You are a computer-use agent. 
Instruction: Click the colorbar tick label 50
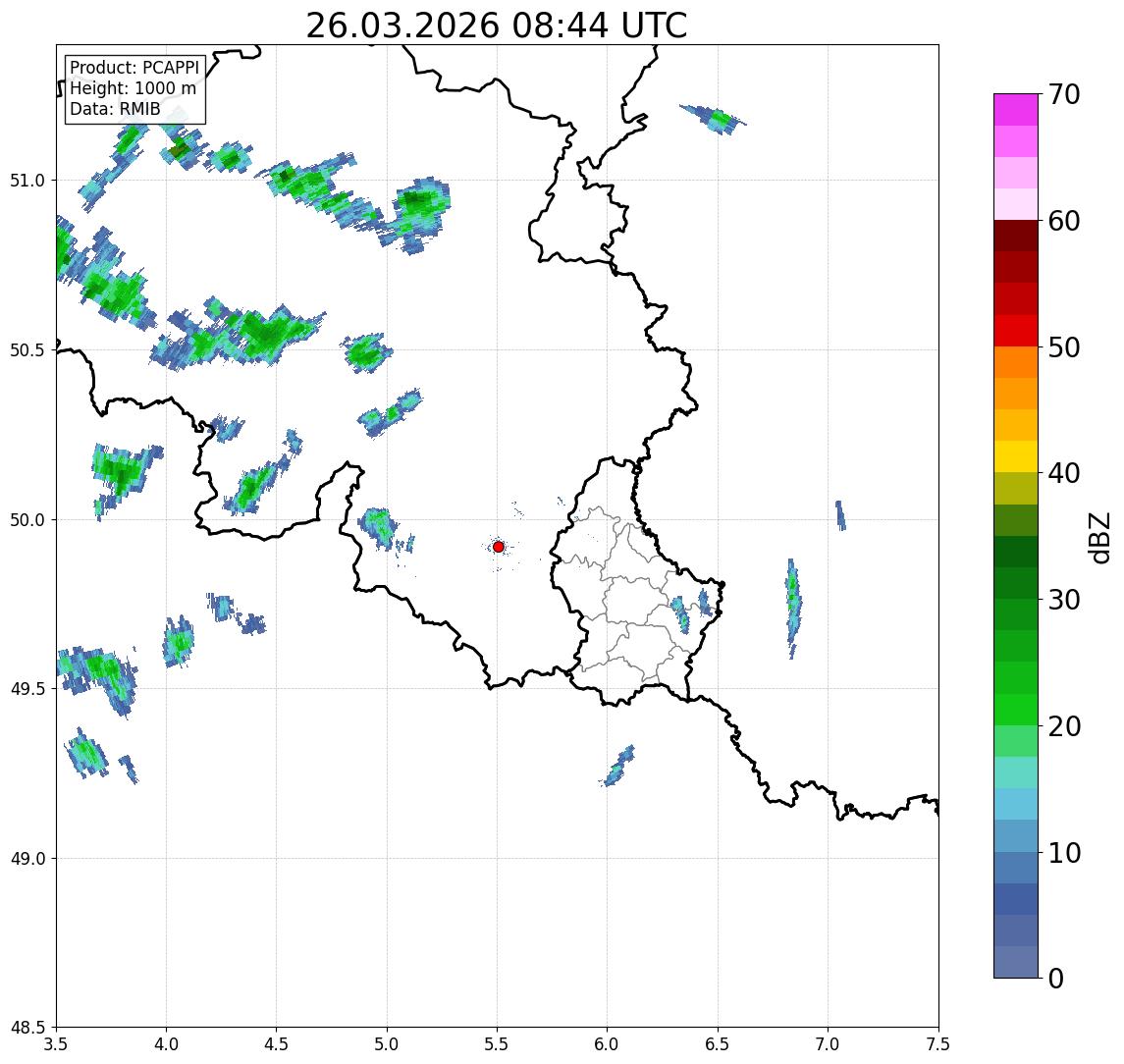pos(1064,347)
